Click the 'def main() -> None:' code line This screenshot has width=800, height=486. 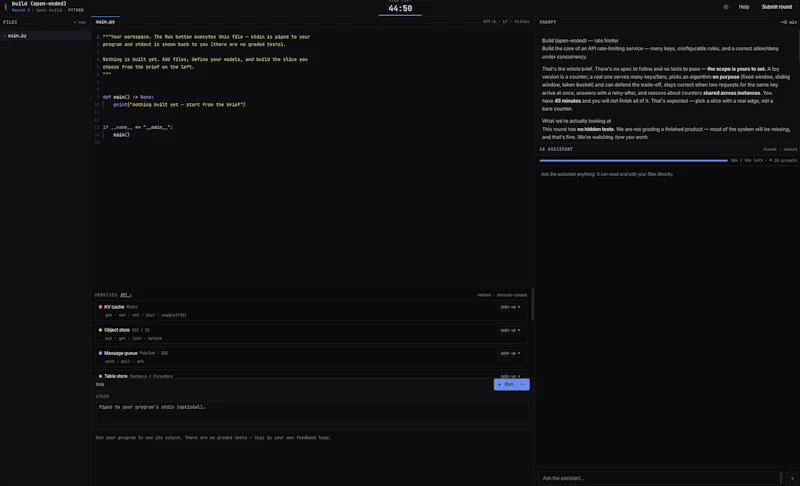pyautogui.click(x=128, y=97)
